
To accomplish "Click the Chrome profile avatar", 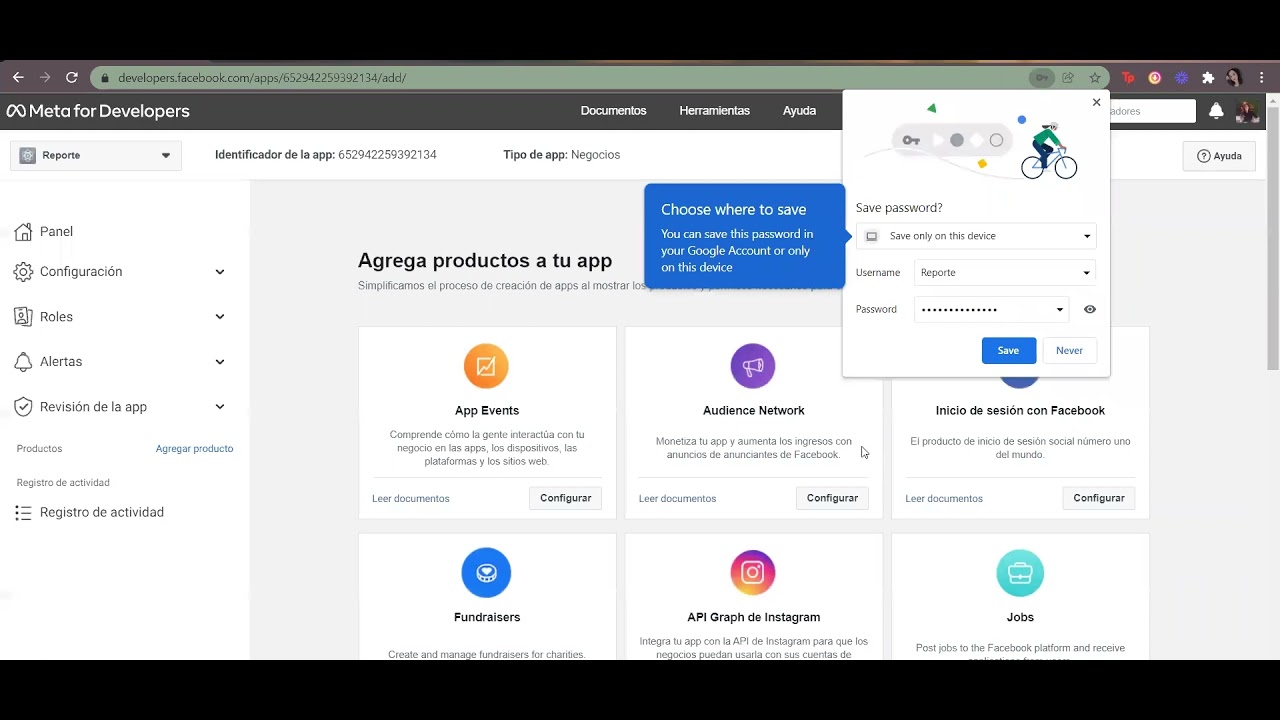I will tap(1234, 77).
